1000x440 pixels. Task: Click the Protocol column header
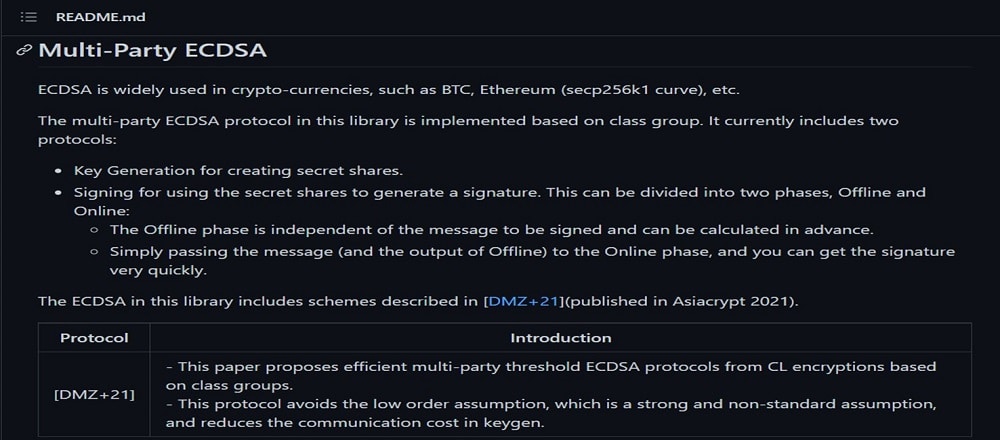click(94, 338)
